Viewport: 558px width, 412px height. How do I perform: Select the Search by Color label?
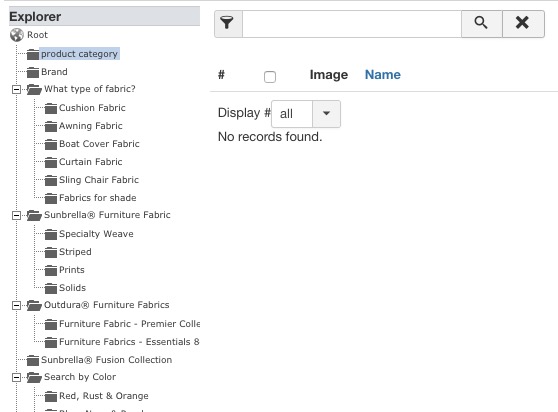pyautogui.click(x=80, y=377)
